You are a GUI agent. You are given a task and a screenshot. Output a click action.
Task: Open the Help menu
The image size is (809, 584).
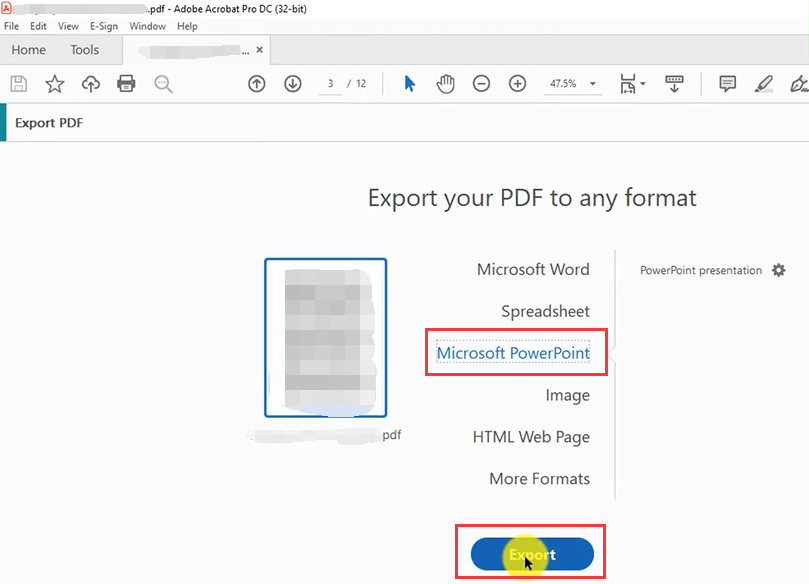(x=187, y=26)
